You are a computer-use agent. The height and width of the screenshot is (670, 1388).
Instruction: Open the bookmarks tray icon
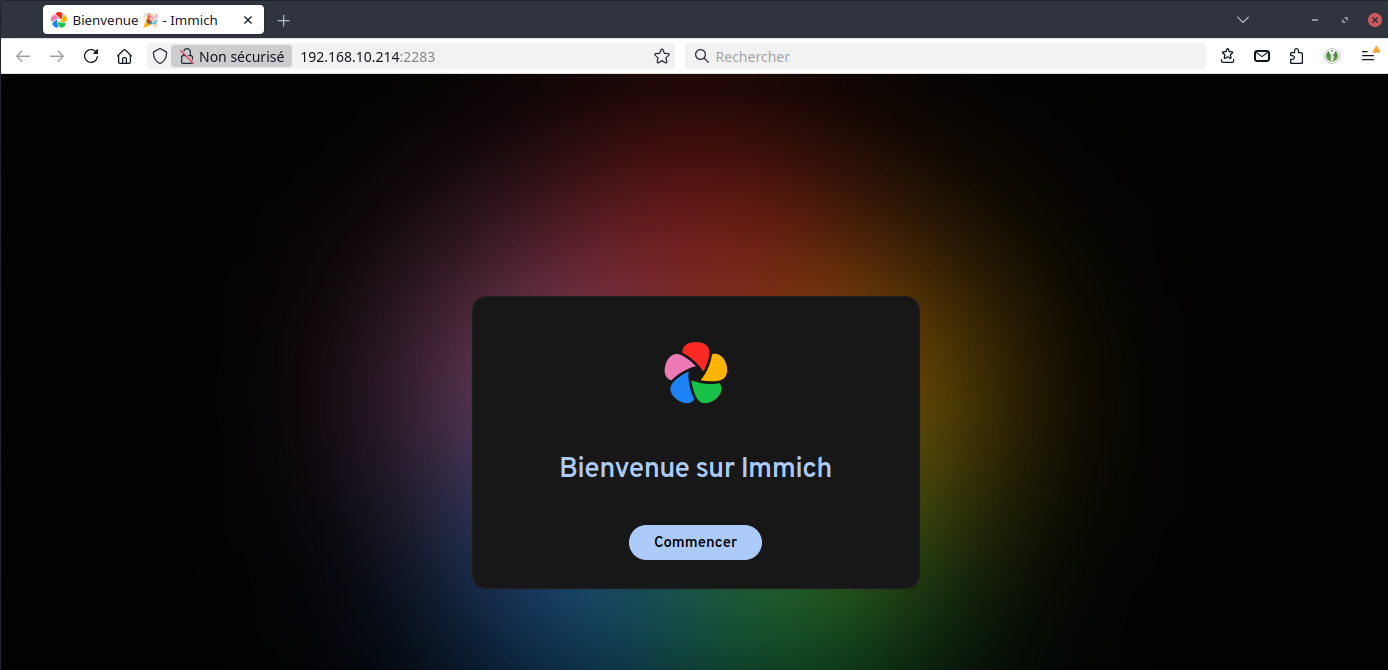coord(1228,57)
